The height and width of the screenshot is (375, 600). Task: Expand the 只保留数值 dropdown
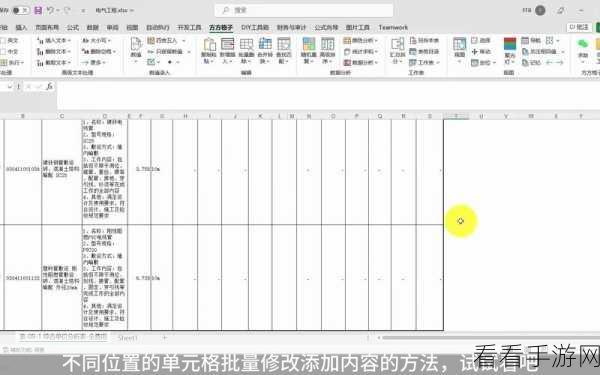[169, 51]
